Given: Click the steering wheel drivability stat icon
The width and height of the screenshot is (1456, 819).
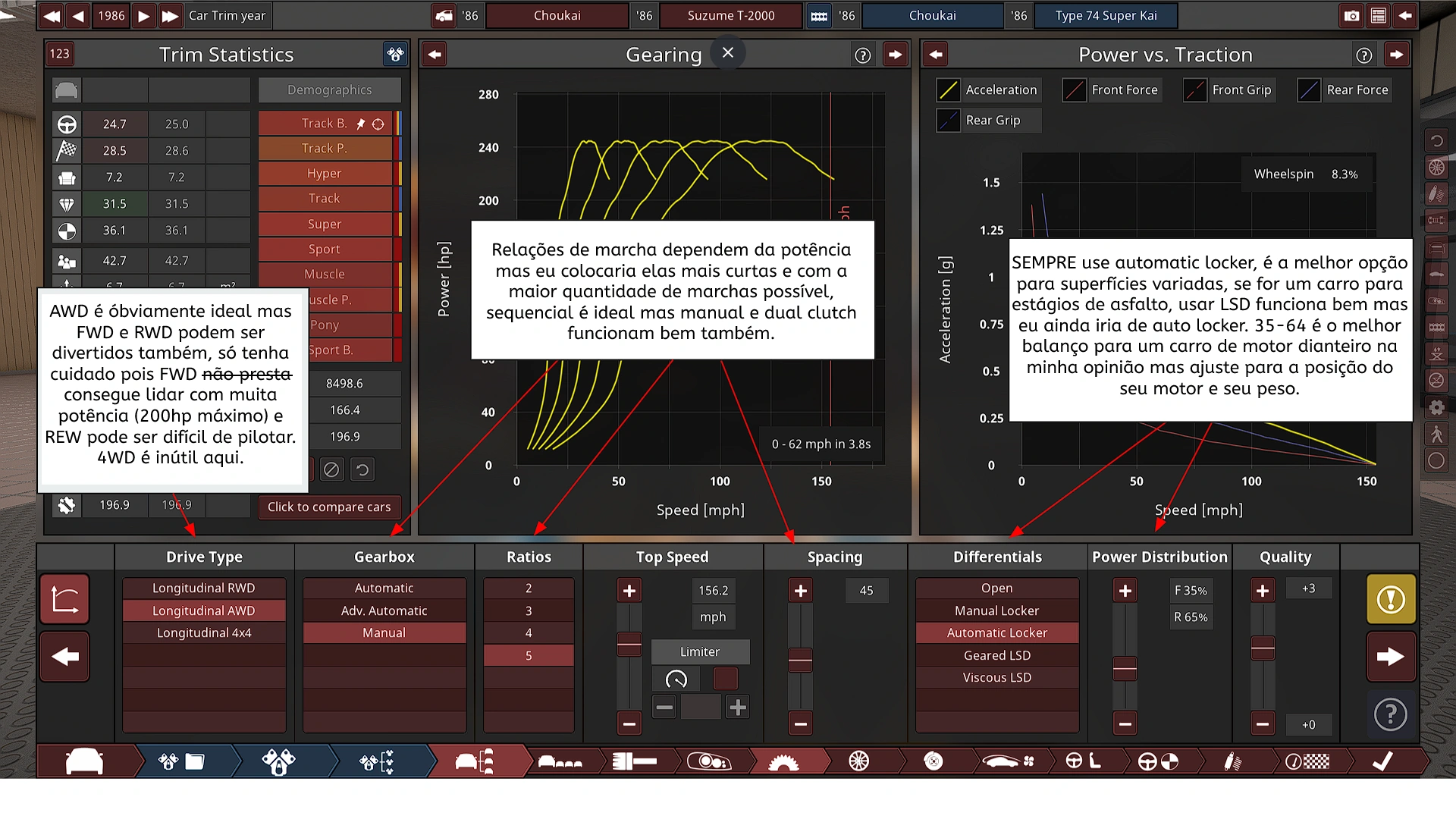Looking at the screenshot, I should pyautogui.click(x=67, y=124).
